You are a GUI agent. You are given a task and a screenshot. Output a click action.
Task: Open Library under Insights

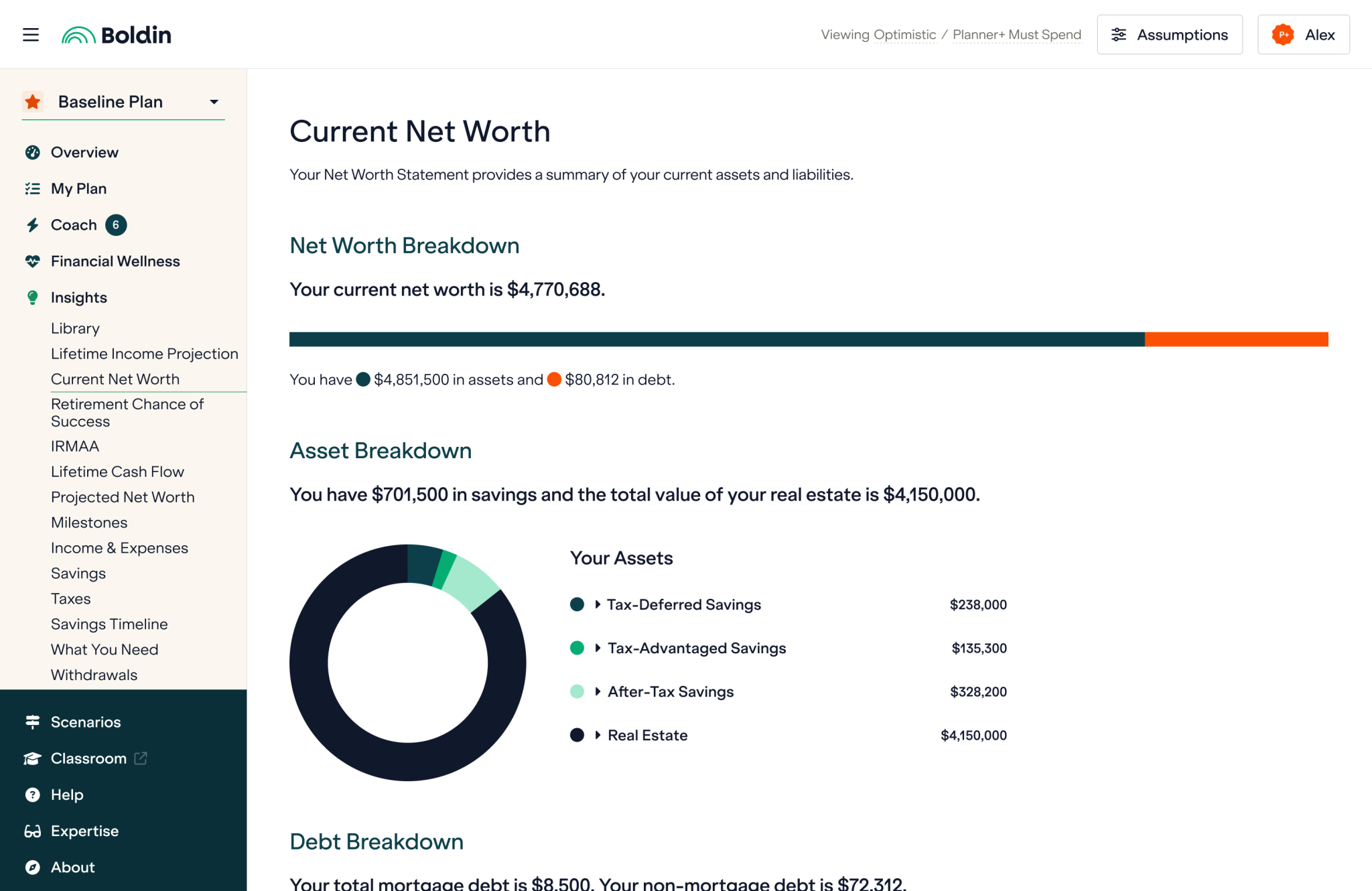click(75, 328)
